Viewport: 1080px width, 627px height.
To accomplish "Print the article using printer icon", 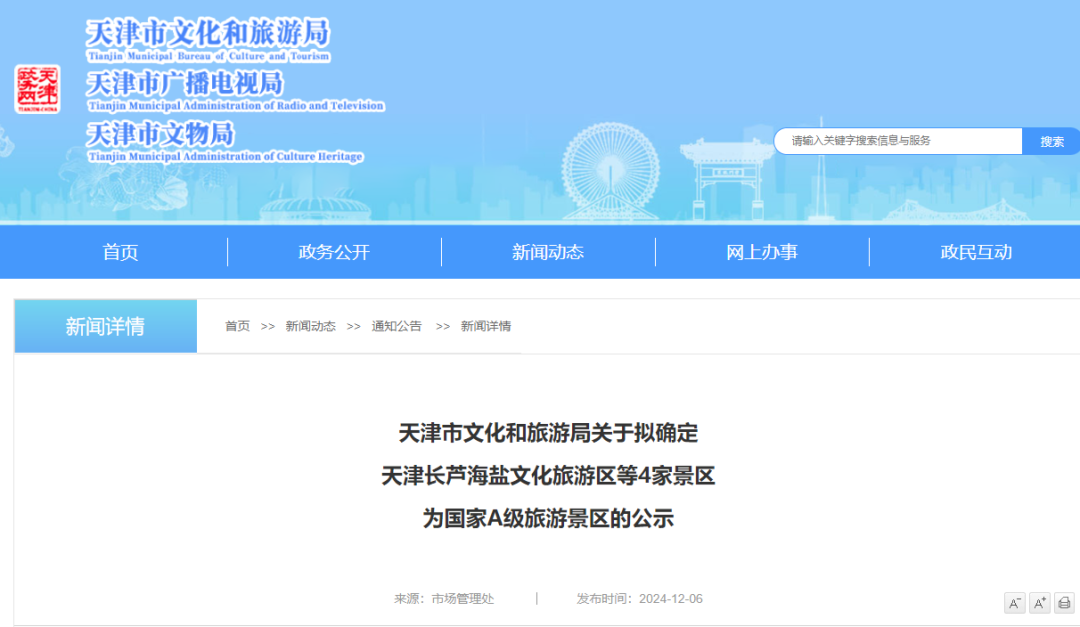I will click(x=1064, y=602).
